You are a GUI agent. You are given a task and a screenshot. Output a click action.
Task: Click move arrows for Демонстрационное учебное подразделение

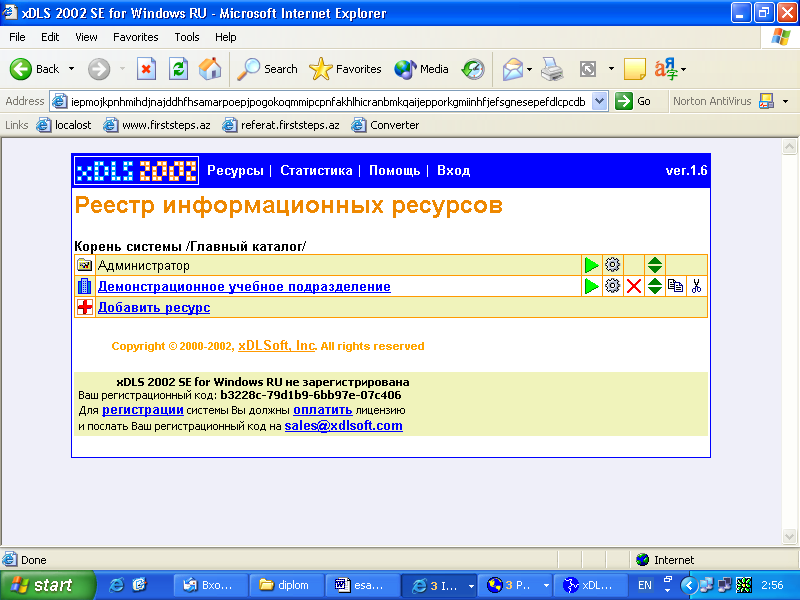(655, 286)
